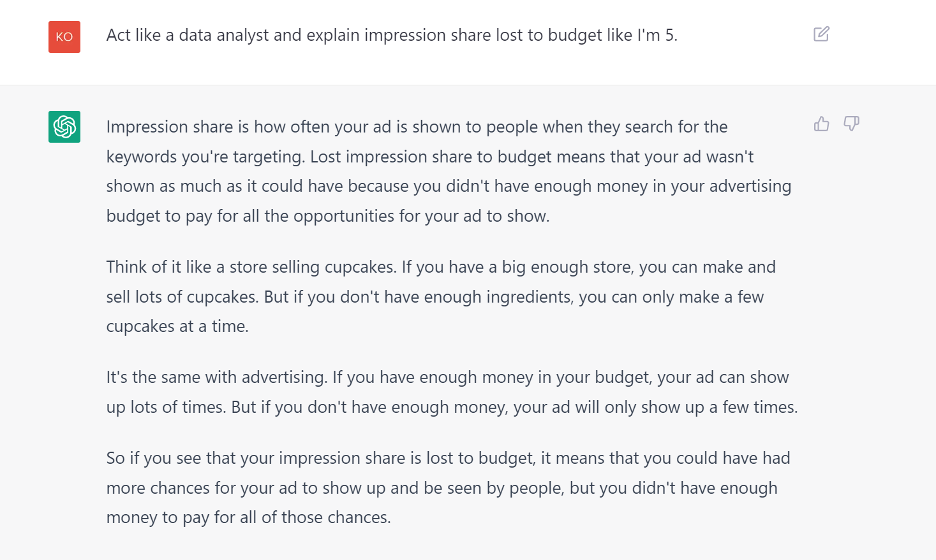Click the paragraph beginning 'Impression share is how often'

[449, 171]
